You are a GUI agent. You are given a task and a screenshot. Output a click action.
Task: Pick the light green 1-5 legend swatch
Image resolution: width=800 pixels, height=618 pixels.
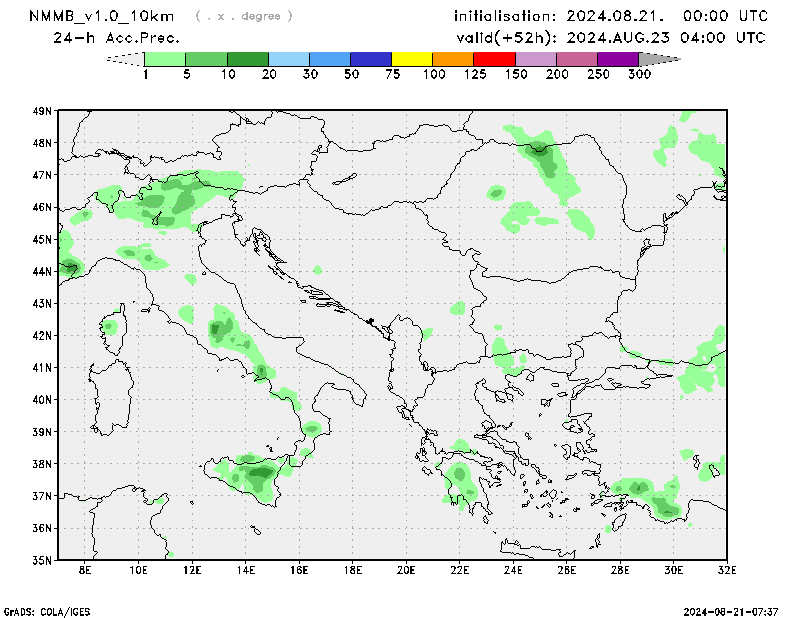[166, 59]
